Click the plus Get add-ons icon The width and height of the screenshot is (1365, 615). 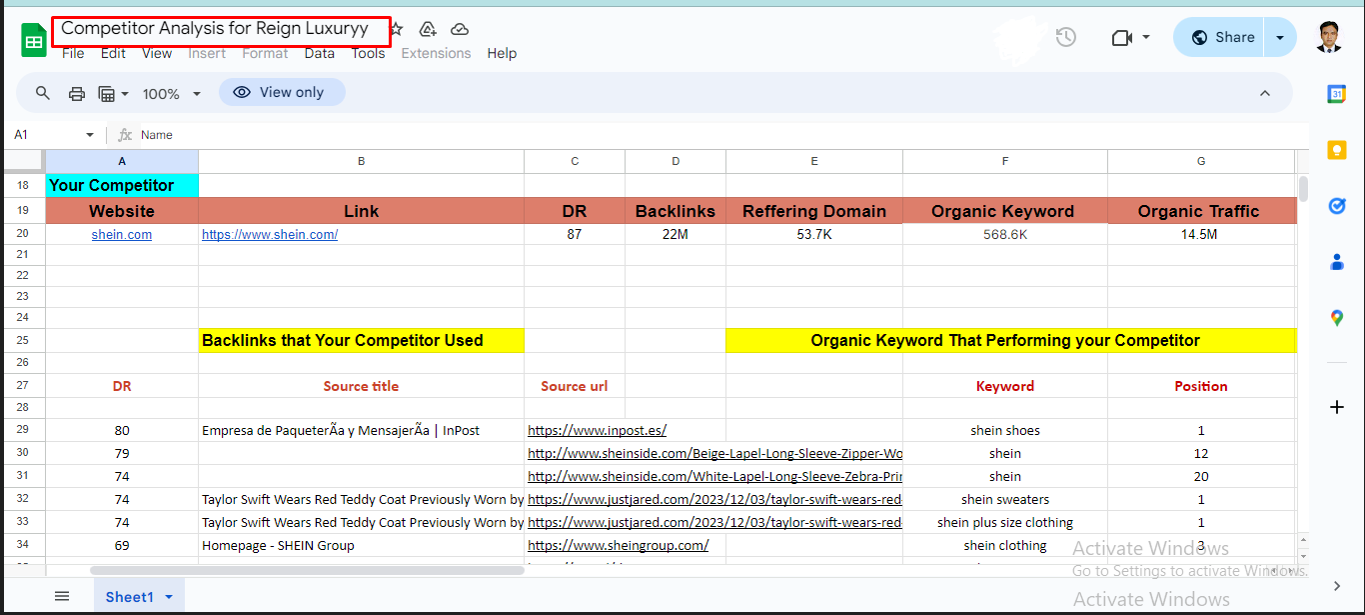(x=1337, y=407)
